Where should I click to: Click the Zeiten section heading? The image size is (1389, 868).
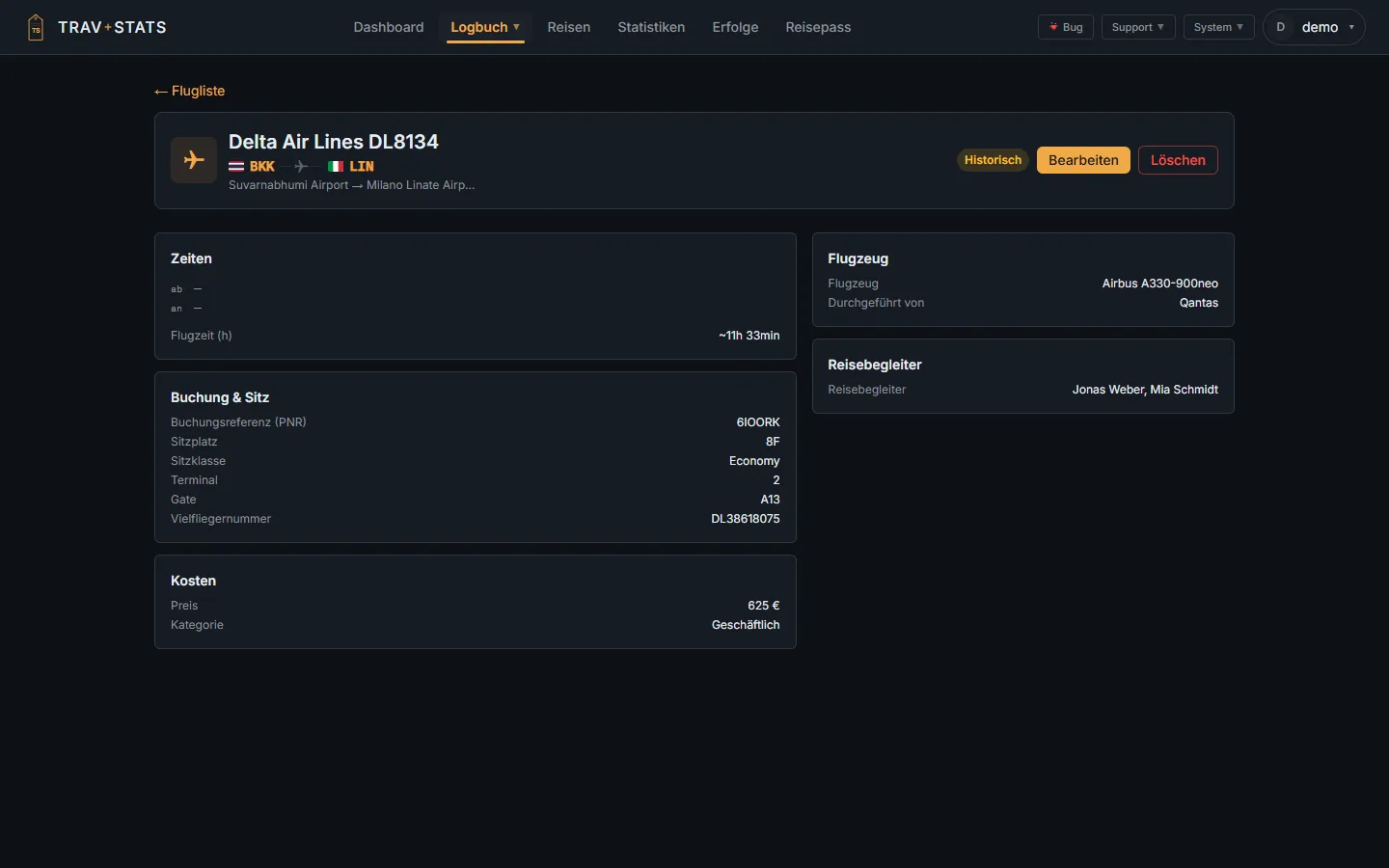coord(191,258)
